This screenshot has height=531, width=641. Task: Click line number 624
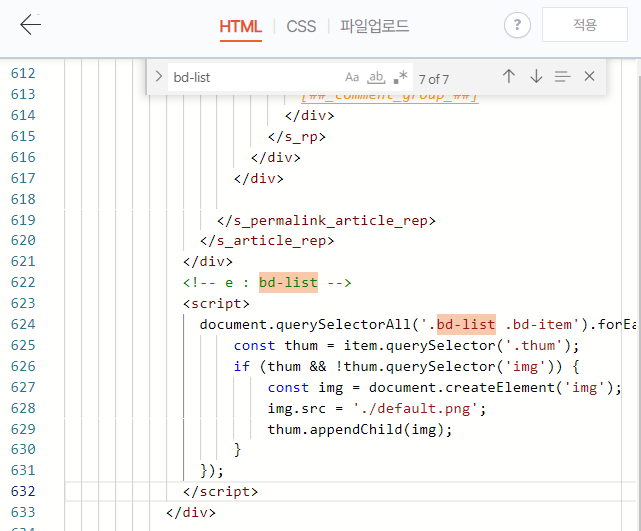(x=23, y=324)
